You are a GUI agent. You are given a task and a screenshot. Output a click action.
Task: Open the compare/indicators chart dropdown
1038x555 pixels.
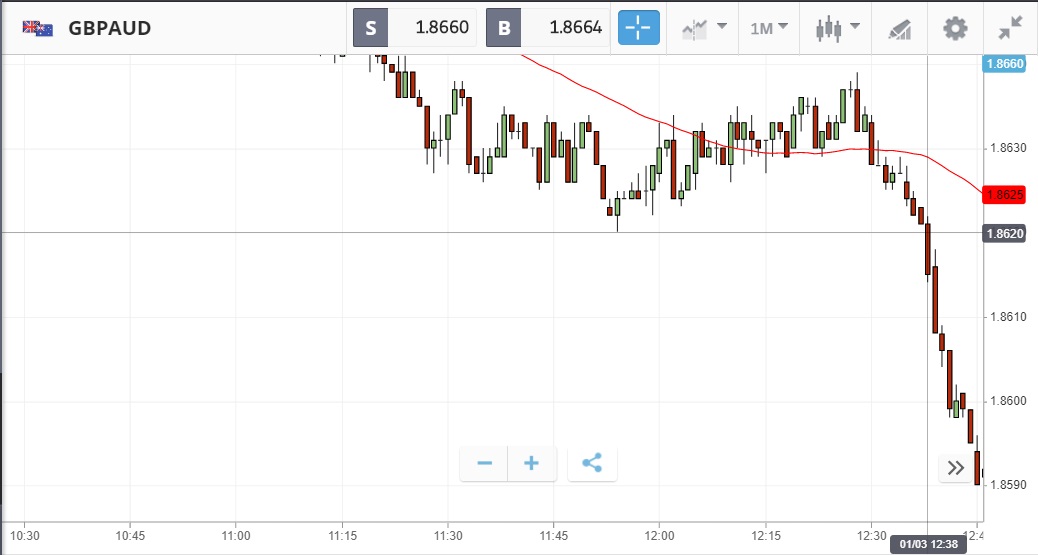click(x=704, y=27)
